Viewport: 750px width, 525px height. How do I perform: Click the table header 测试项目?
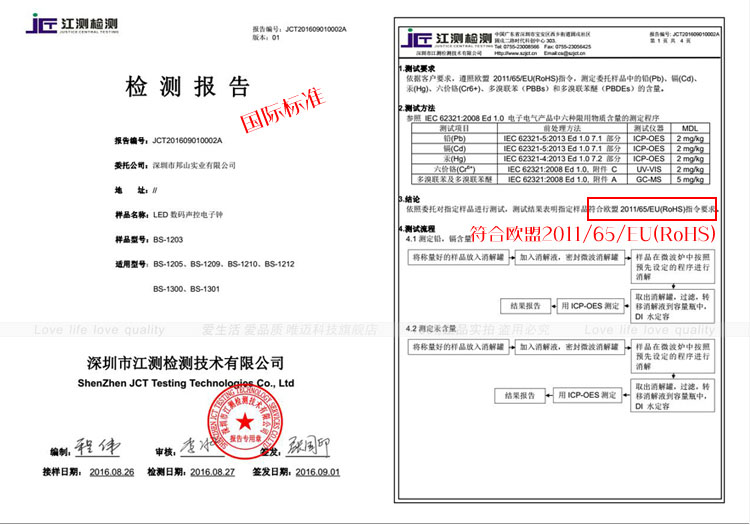[454, 128]
